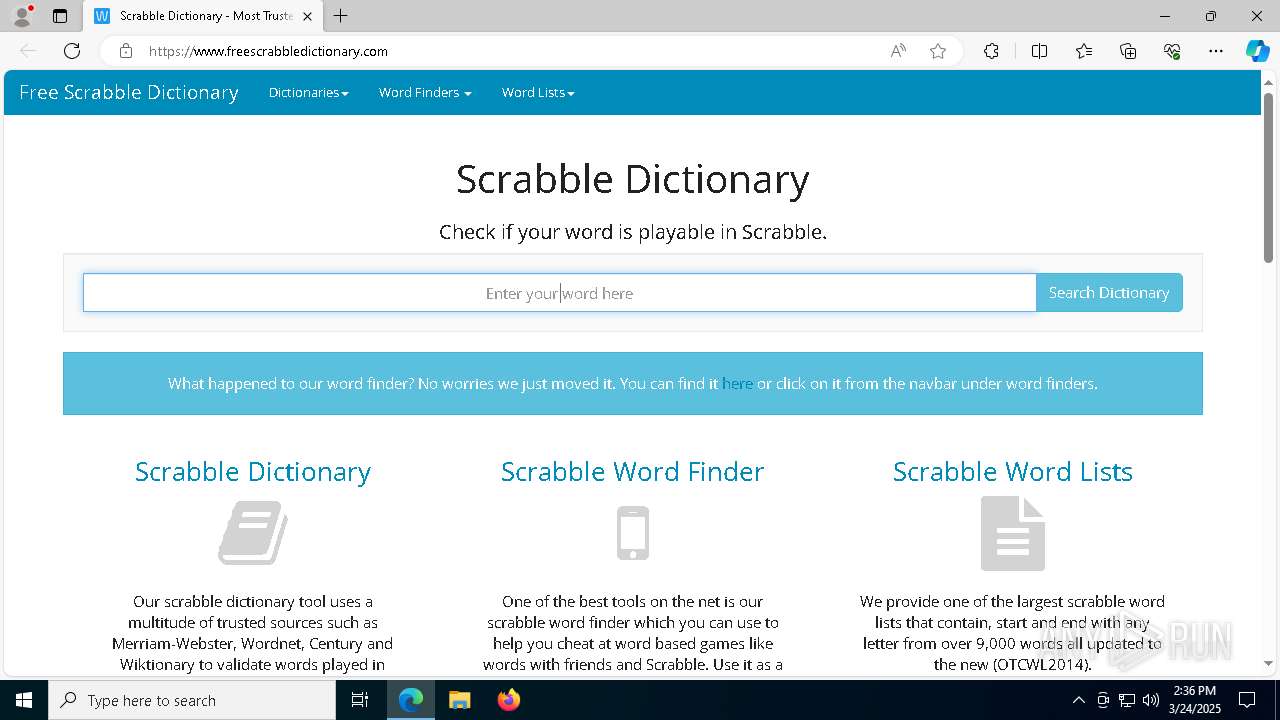Open the network tray icon
Screen dimensions: 1280x720
click(x=1127, y=700)
